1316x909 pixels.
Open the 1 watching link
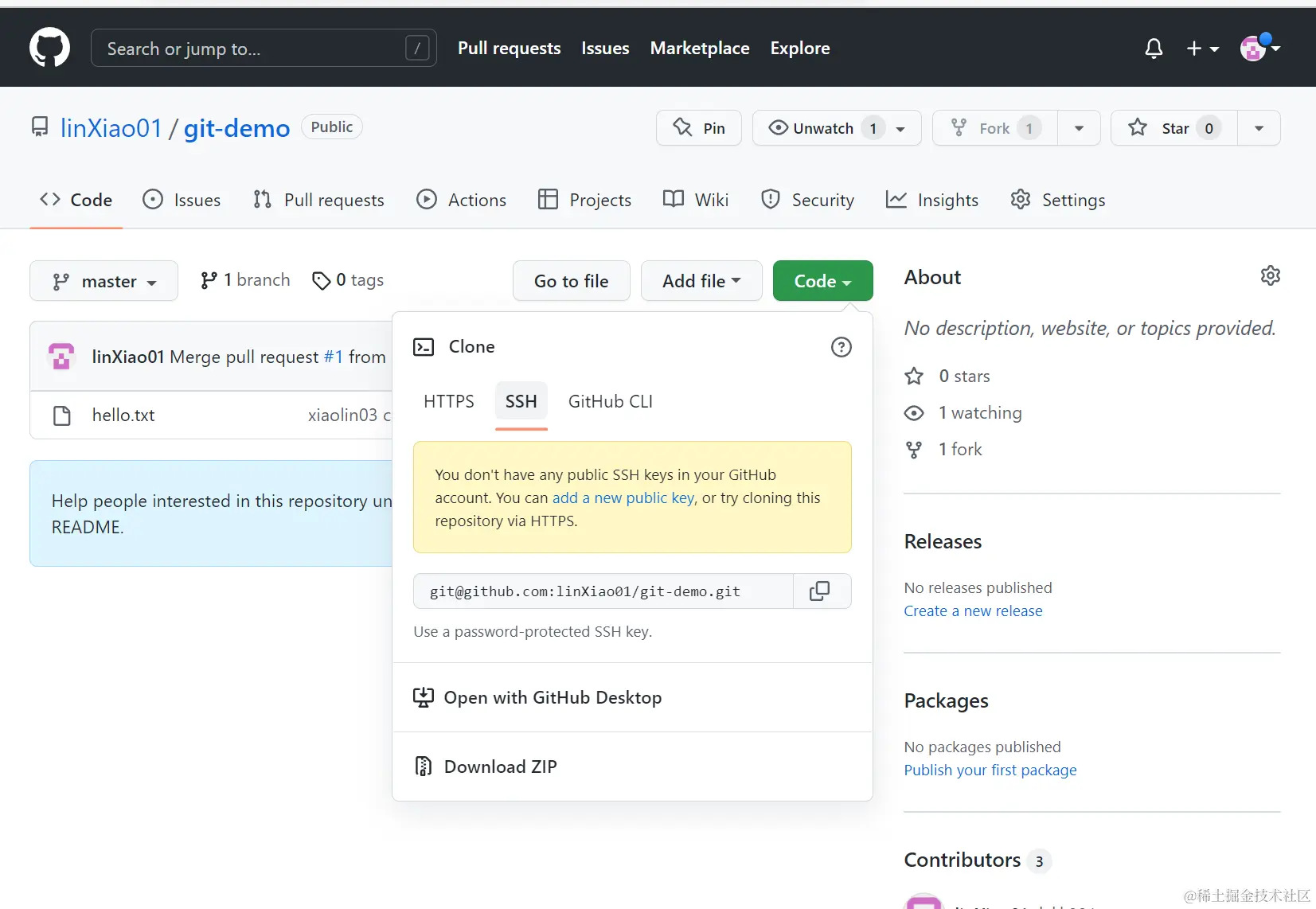click(963, 413)
